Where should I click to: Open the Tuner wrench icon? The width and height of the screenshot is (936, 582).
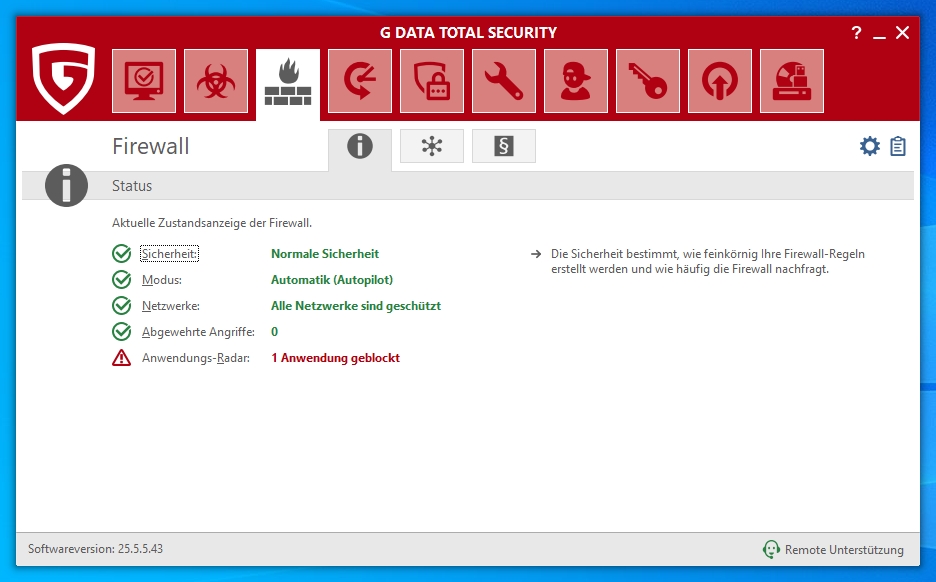click(x=504, y=81)
